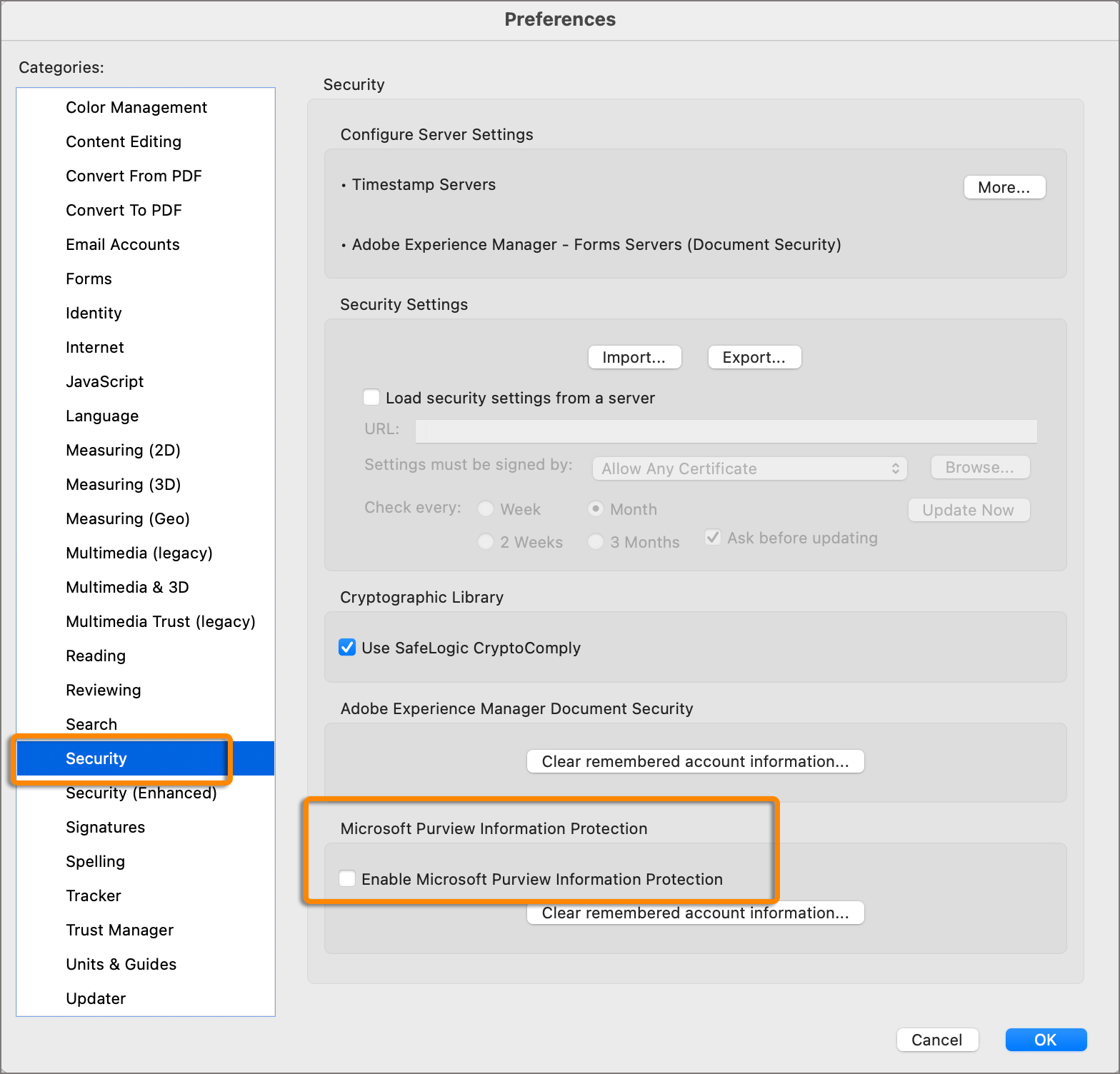Select the JavaScript category
This screenshot has width=1120, height=1074.
[x=104, y=381]
